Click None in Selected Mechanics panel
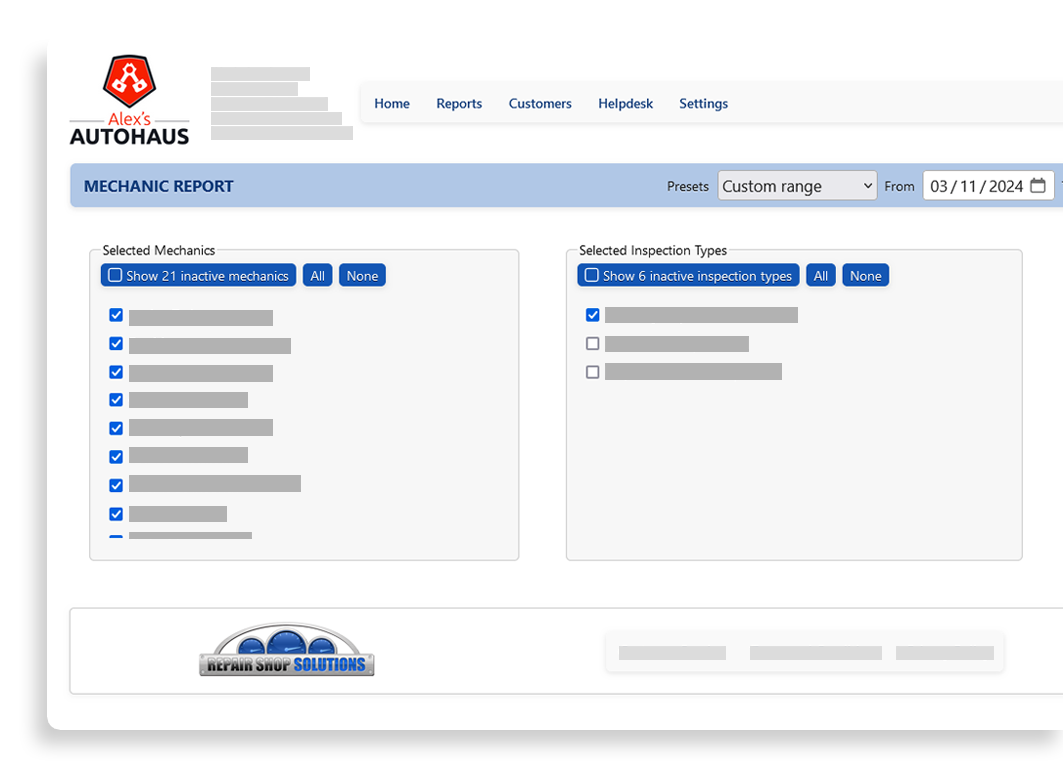The image size is (1063, 770). click(x=362, y=274)
